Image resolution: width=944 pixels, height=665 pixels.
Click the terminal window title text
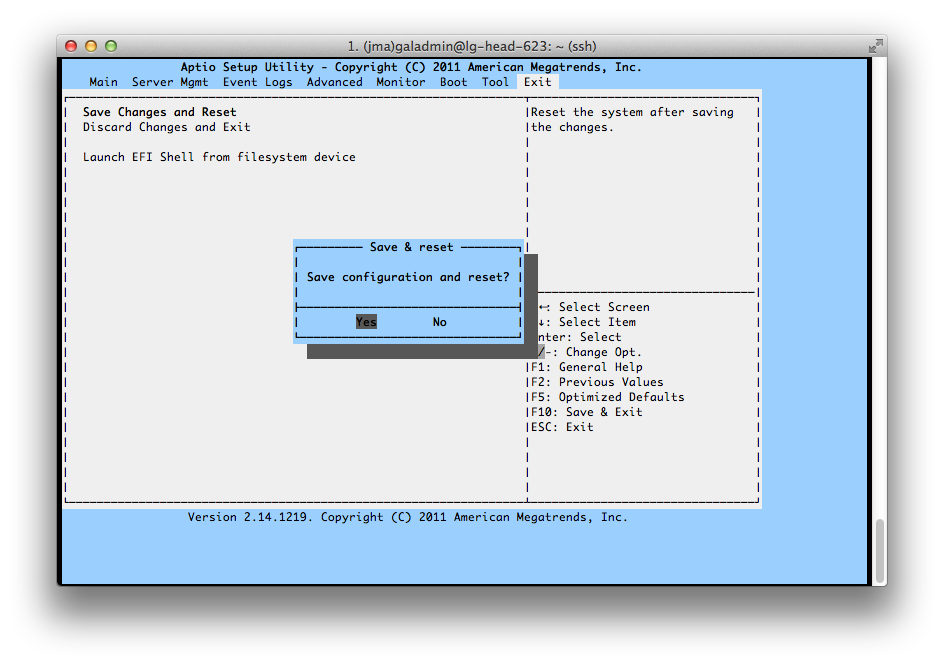pos(472,46)
